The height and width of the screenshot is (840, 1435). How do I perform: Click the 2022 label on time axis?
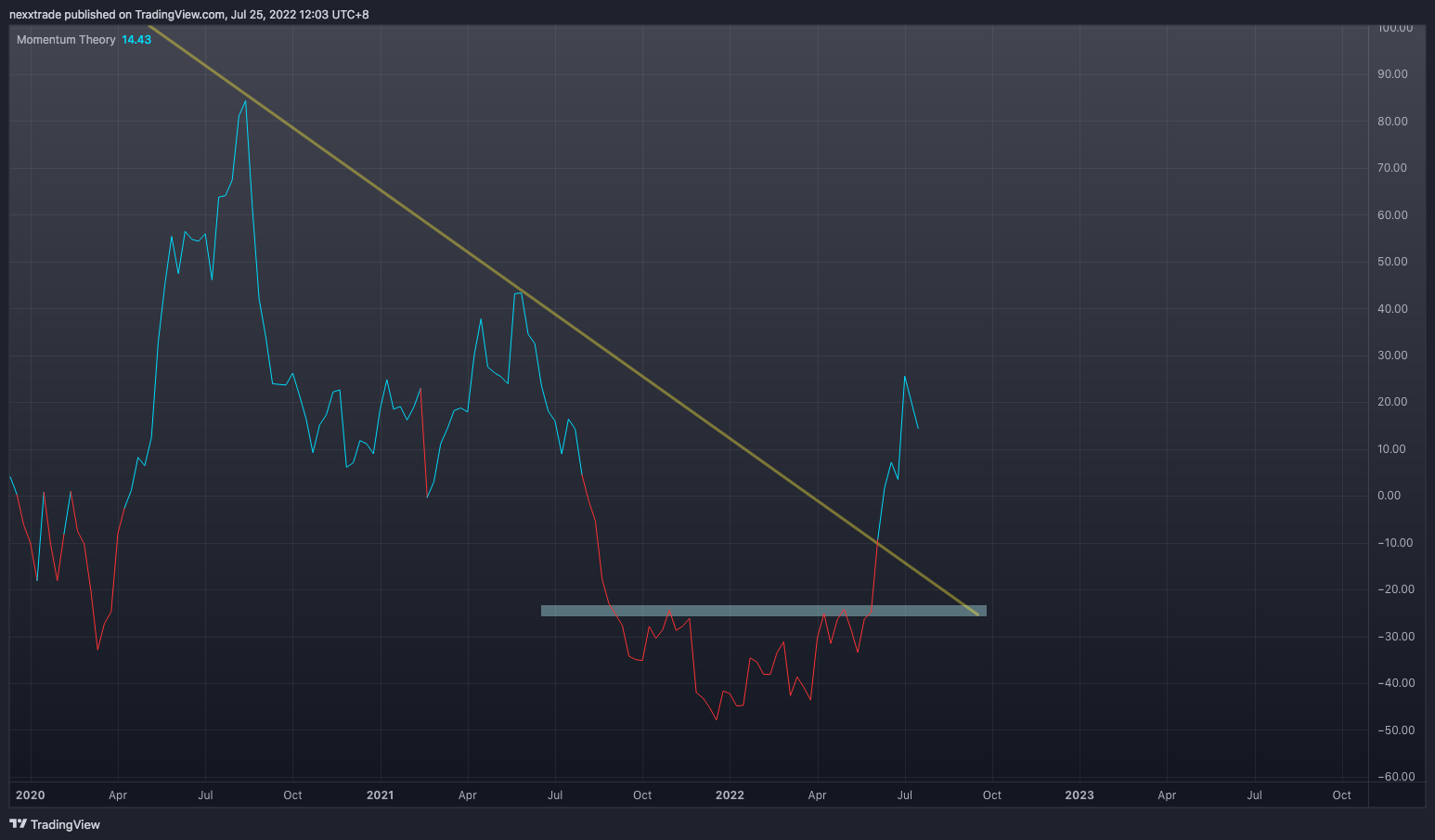730,795
